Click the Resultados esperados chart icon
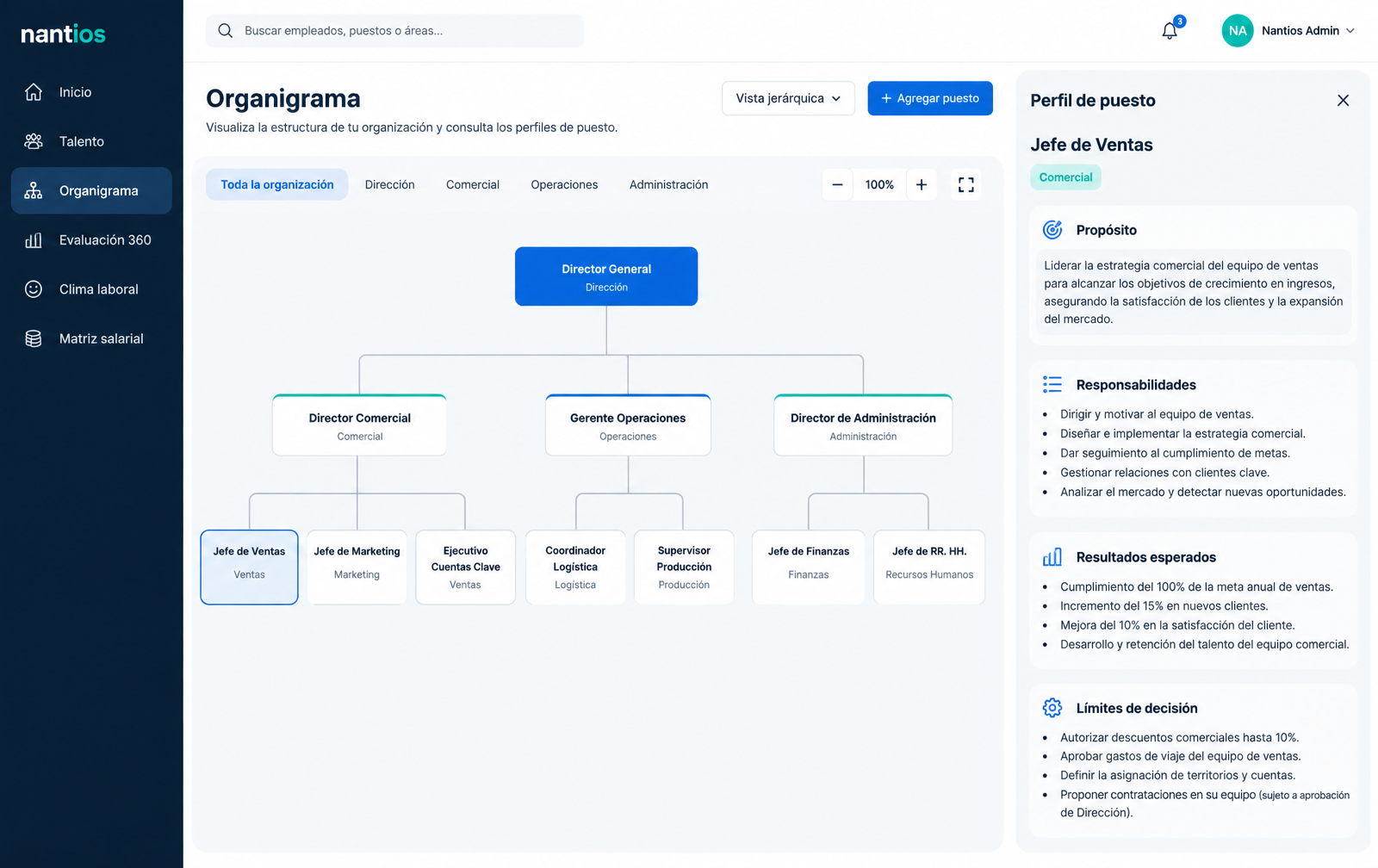This screenshot has height=868, width=1378. tap(1052, 557)
